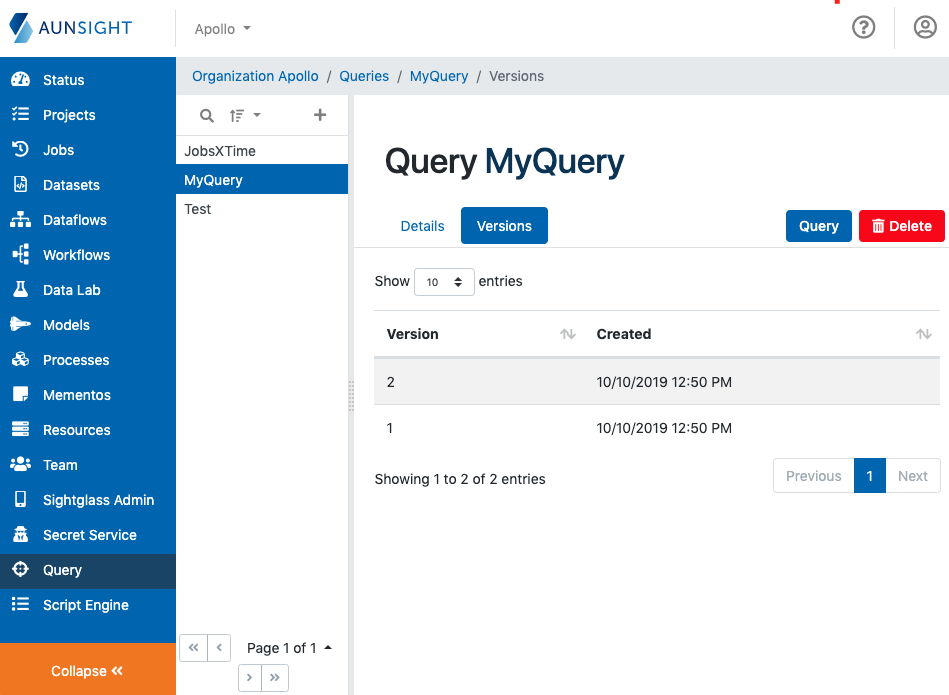Viewport: 949px width, 695px height.
Task: Select the Test query in the list
Action: 197,209
